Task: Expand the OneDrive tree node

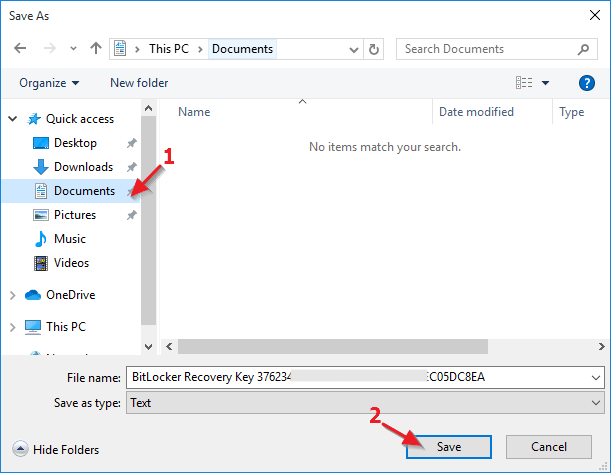Action: (12, 295)
